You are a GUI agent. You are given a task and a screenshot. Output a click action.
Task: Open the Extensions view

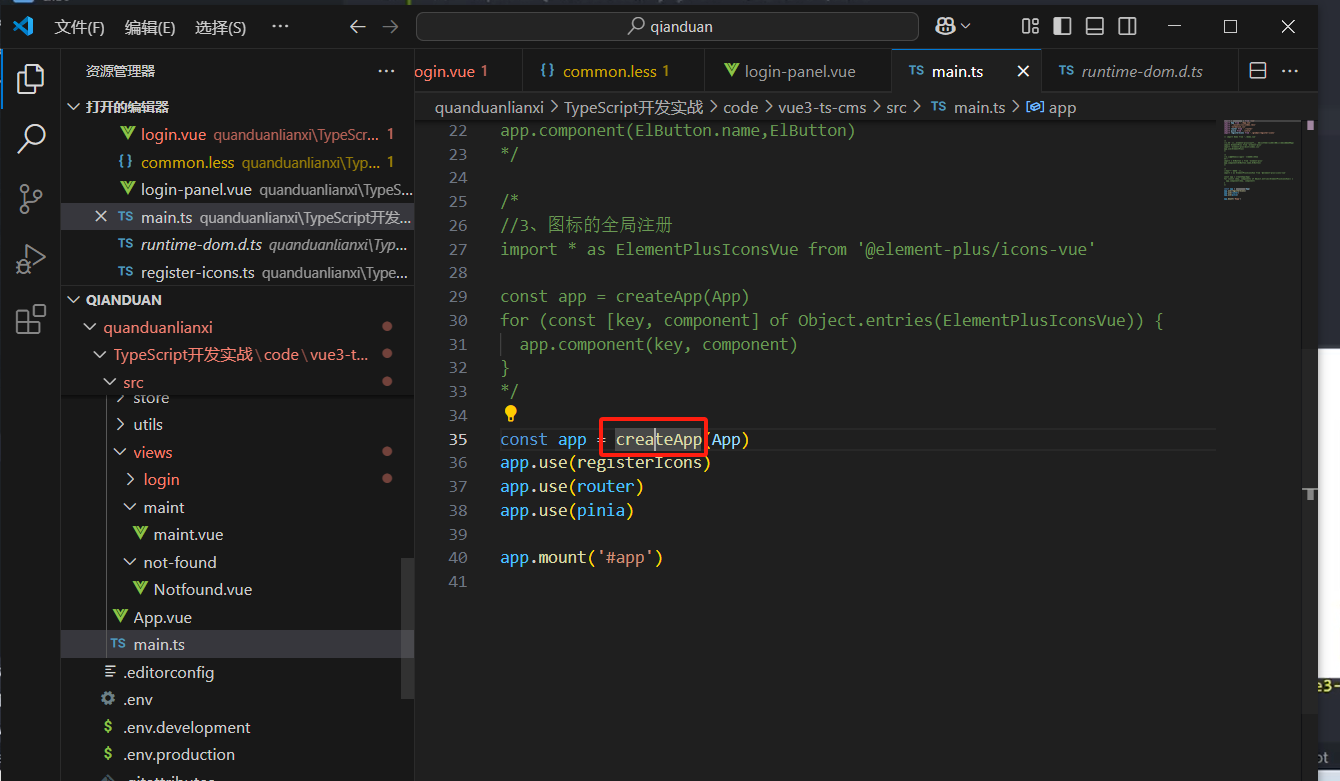tap(31, 319)
